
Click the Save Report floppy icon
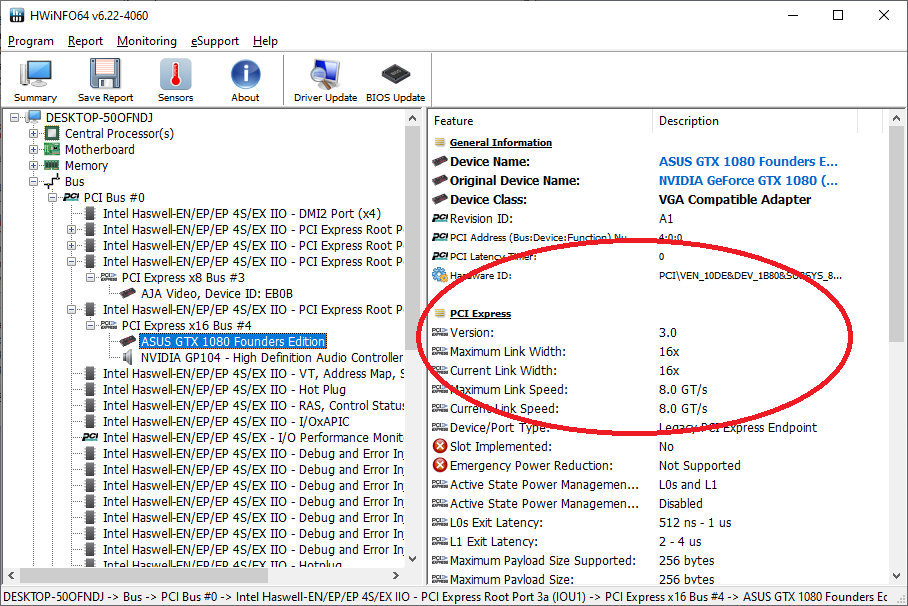pyautogui.click(x=105, y=80)
